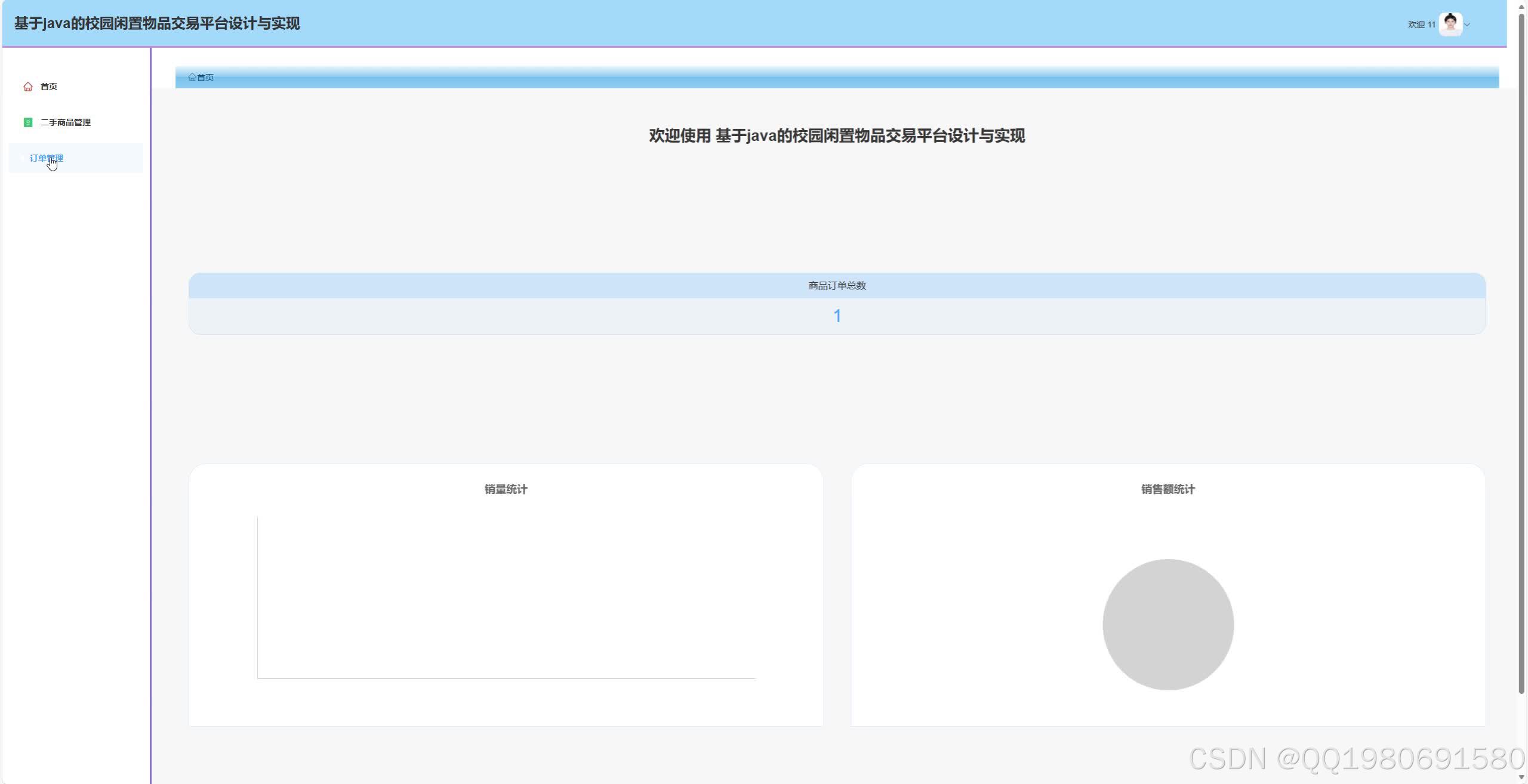Click the 欢迎 11 username text

(1421, 24)
